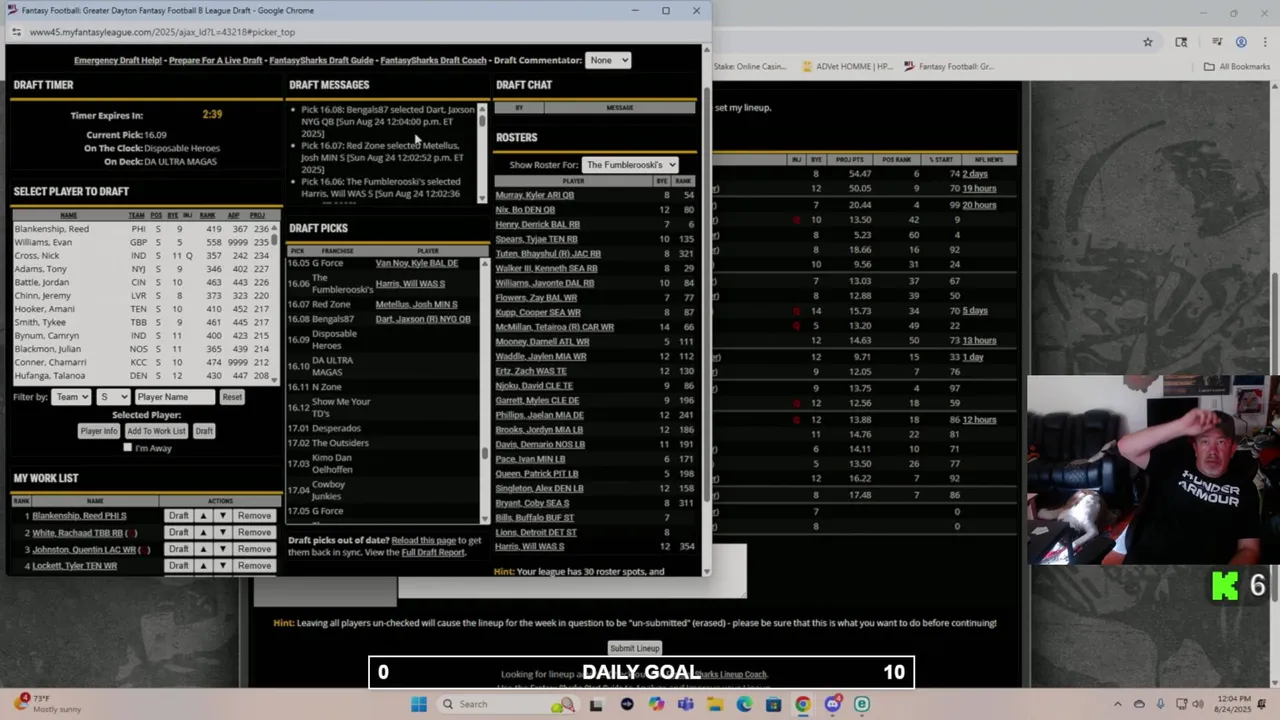Open the Full Draft Report link
This screenshot has height=720, width=1280.
[x=433, y=552]
